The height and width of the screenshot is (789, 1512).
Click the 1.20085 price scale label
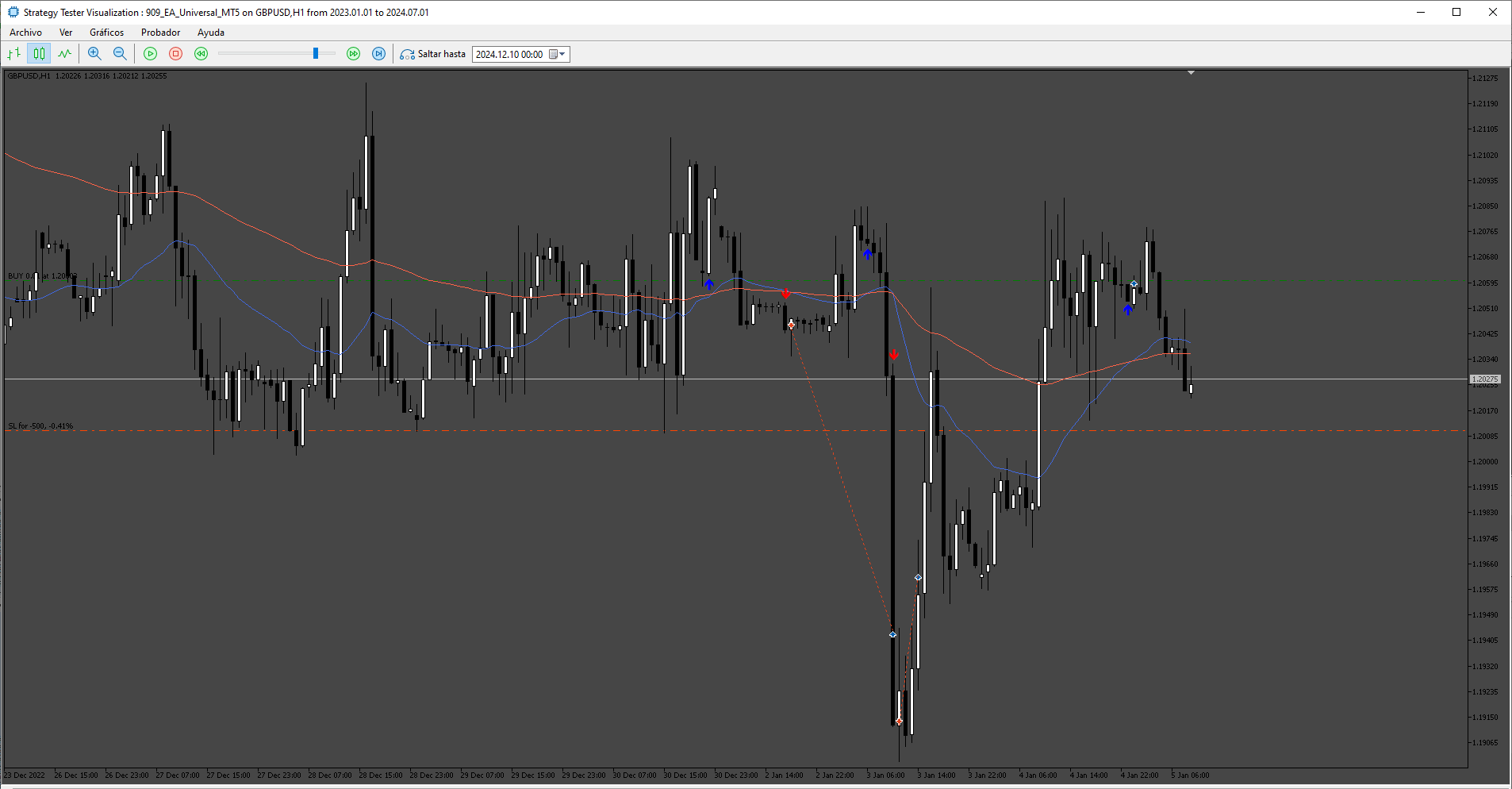(x=1485, y=437)
